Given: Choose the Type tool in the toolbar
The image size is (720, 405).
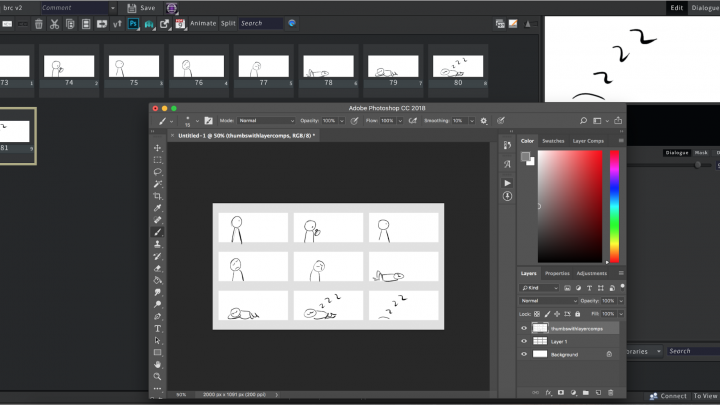Looking at the screenshot, I should point(158,328).
